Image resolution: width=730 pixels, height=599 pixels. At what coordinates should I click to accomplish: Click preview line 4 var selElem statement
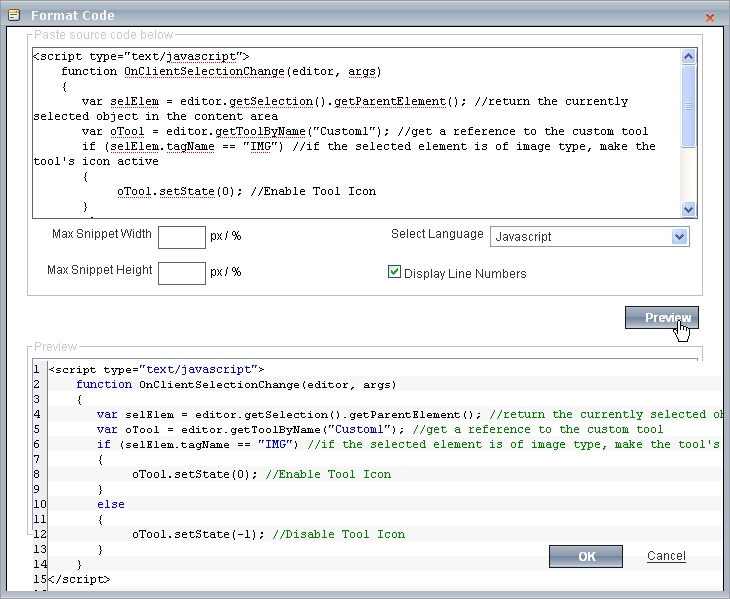[x=410, y=414]
